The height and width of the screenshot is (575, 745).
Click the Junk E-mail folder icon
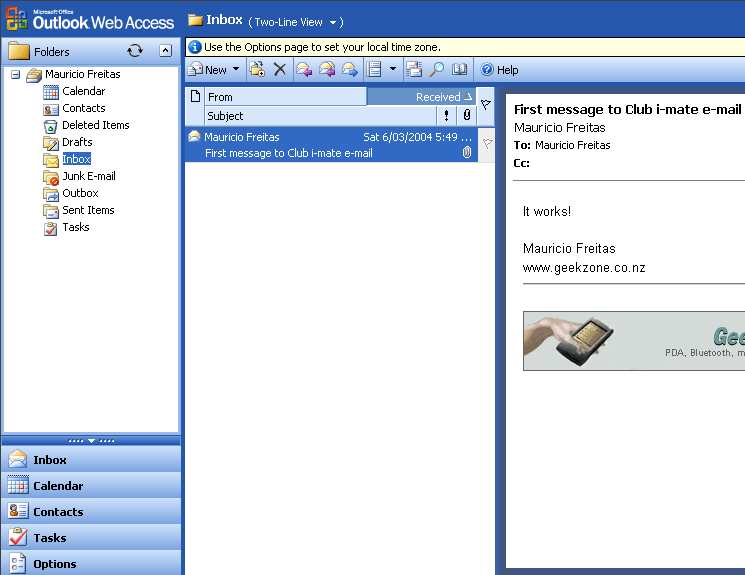[51, 177]
